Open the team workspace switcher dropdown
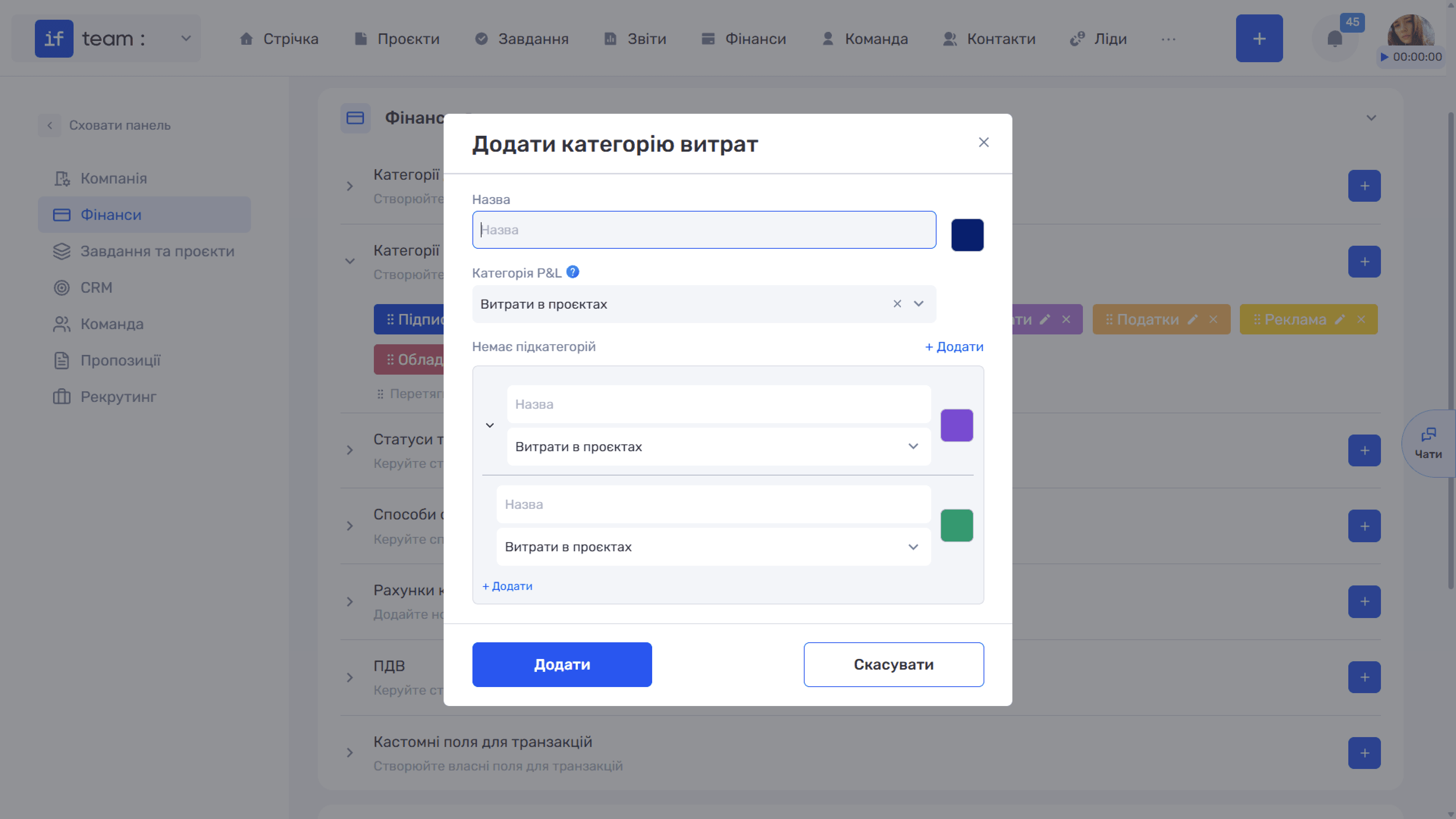The width and height of the screenshot is (1456, 819). coord(185,38)
